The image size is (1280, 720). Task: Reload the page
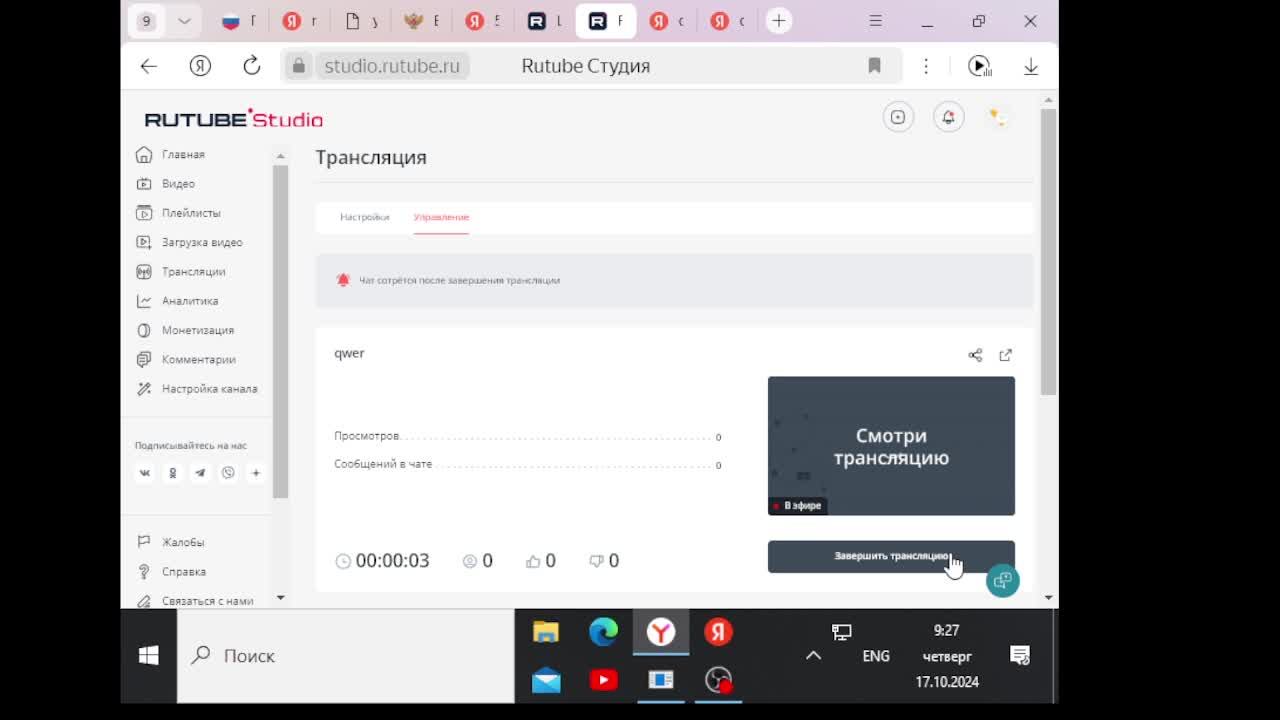coord(252,66)
